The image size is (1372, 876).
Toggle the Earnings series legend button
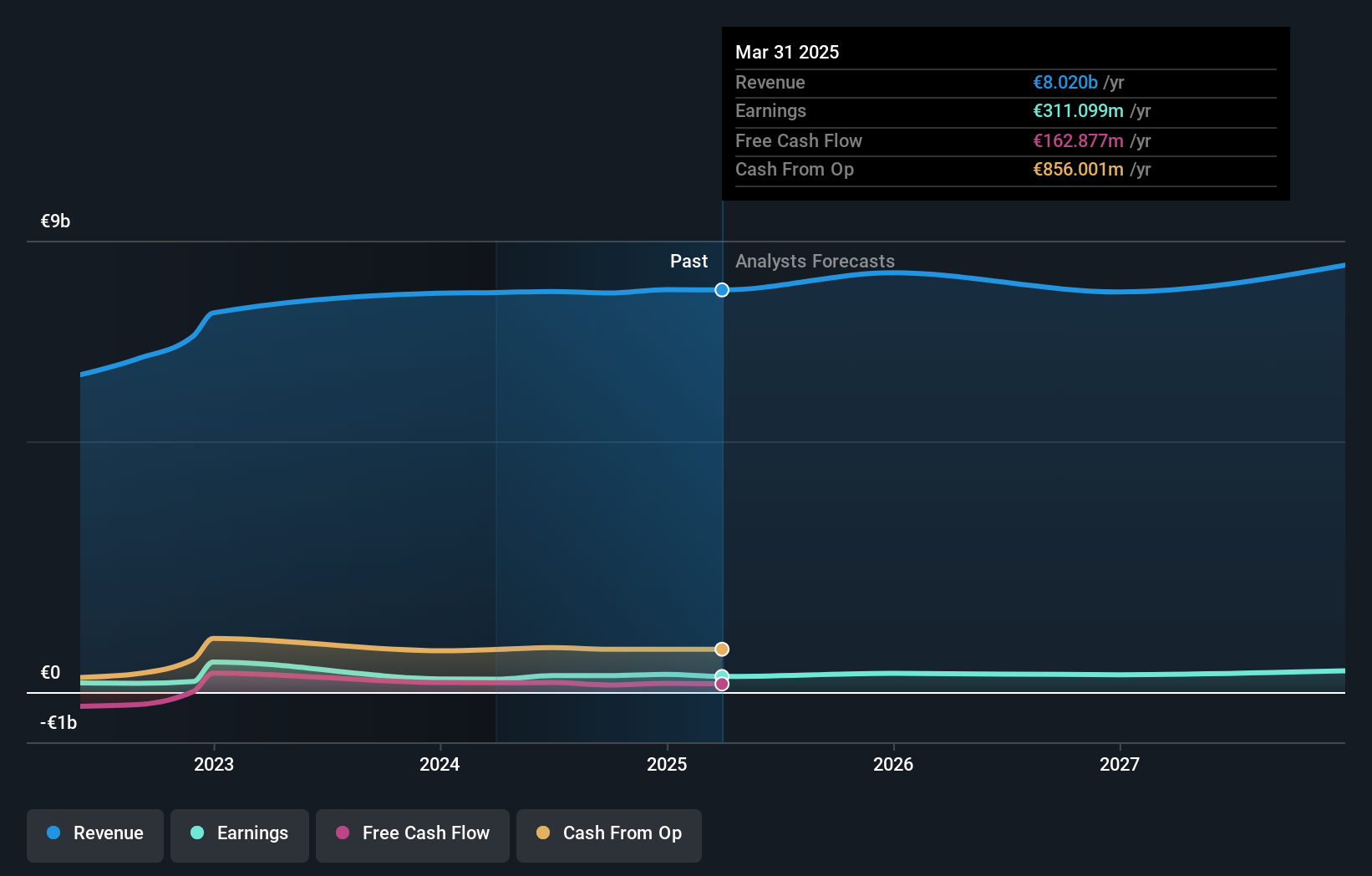pos(240,835)
